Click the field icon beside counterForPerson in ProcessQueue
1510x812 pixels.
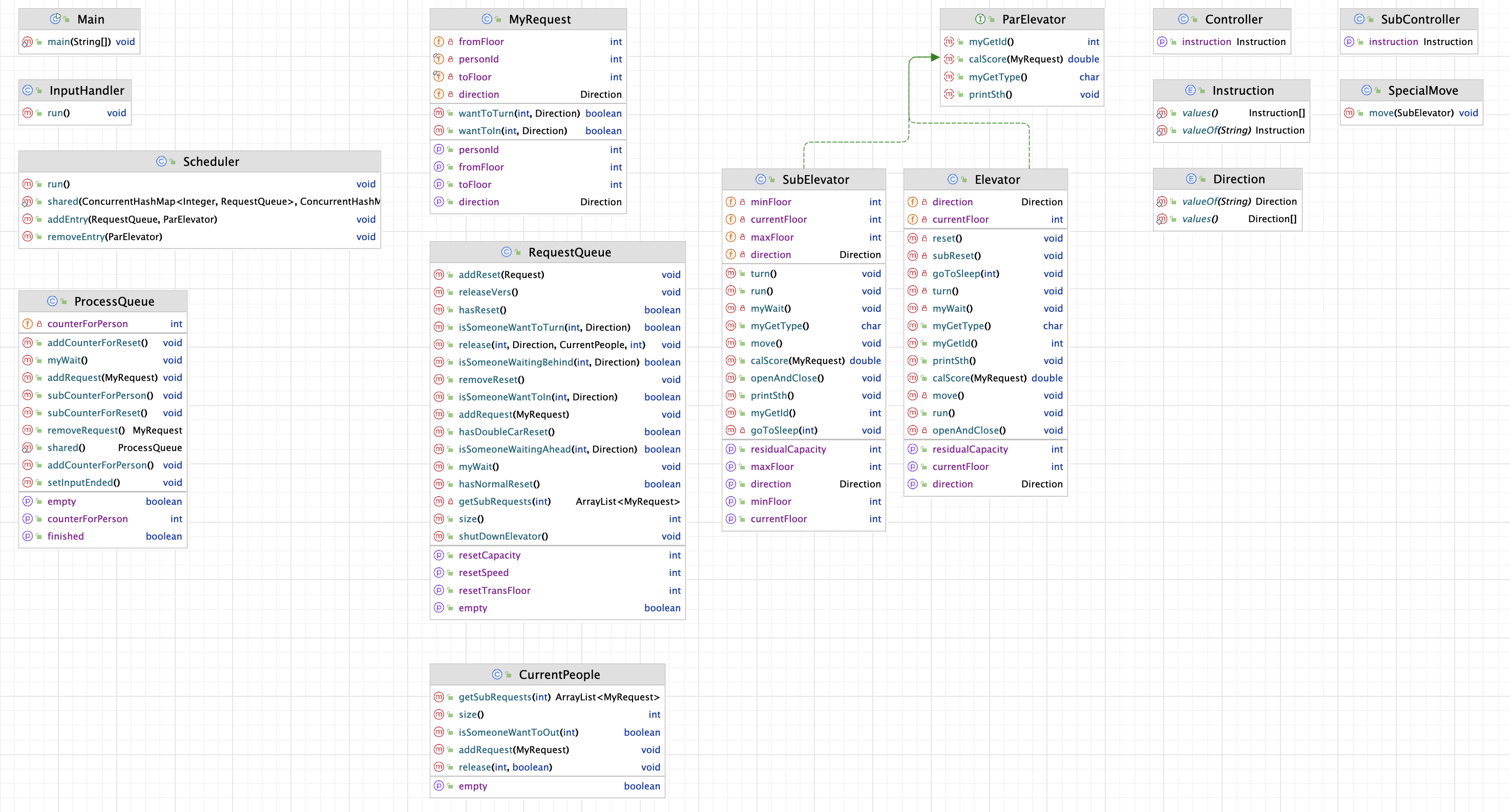[28, 324]
